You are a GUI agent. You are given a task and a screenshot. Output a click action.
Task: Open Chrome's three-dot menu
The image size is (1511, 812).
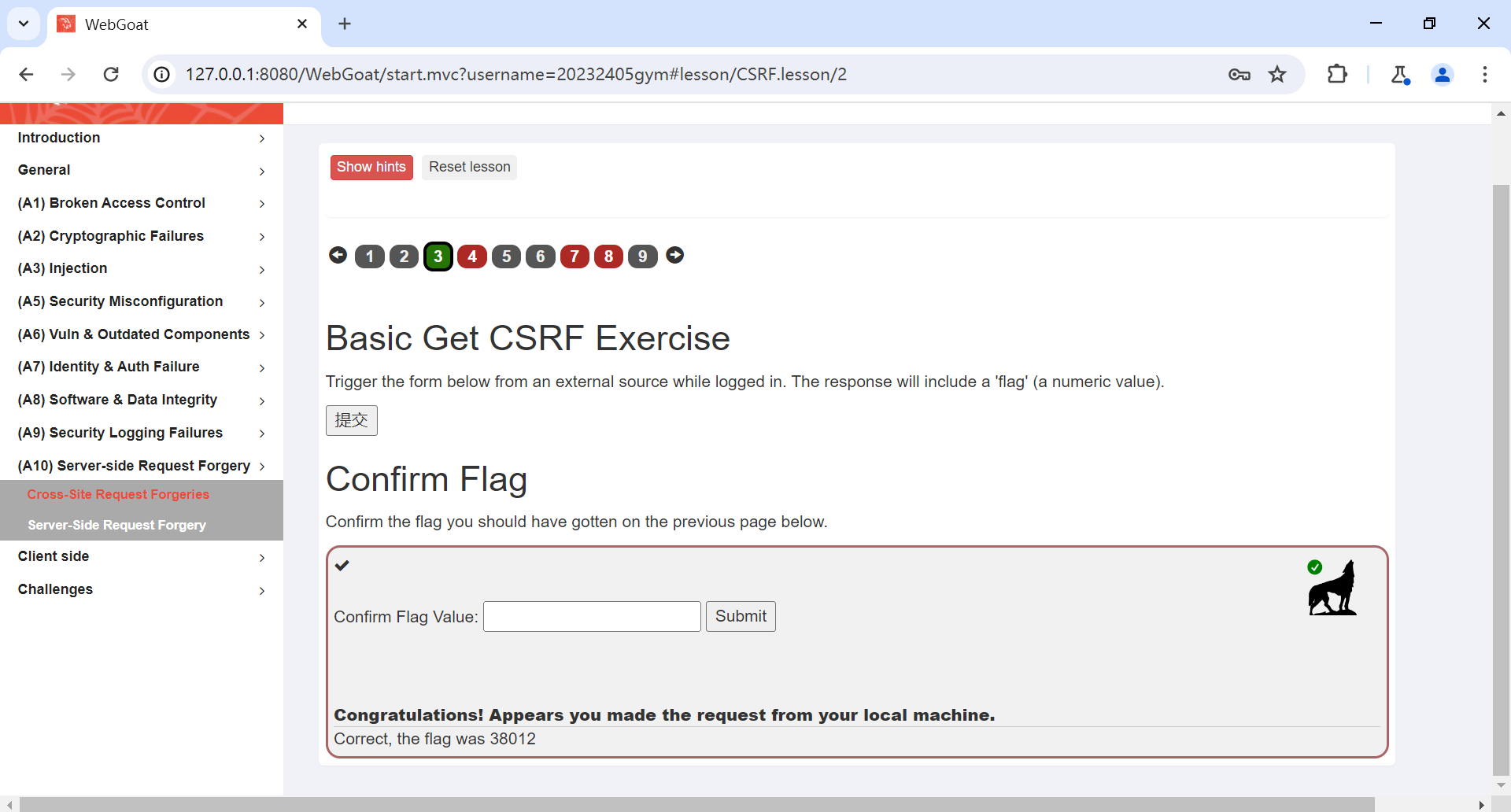pyautogui.click(x=1485, y=74)
